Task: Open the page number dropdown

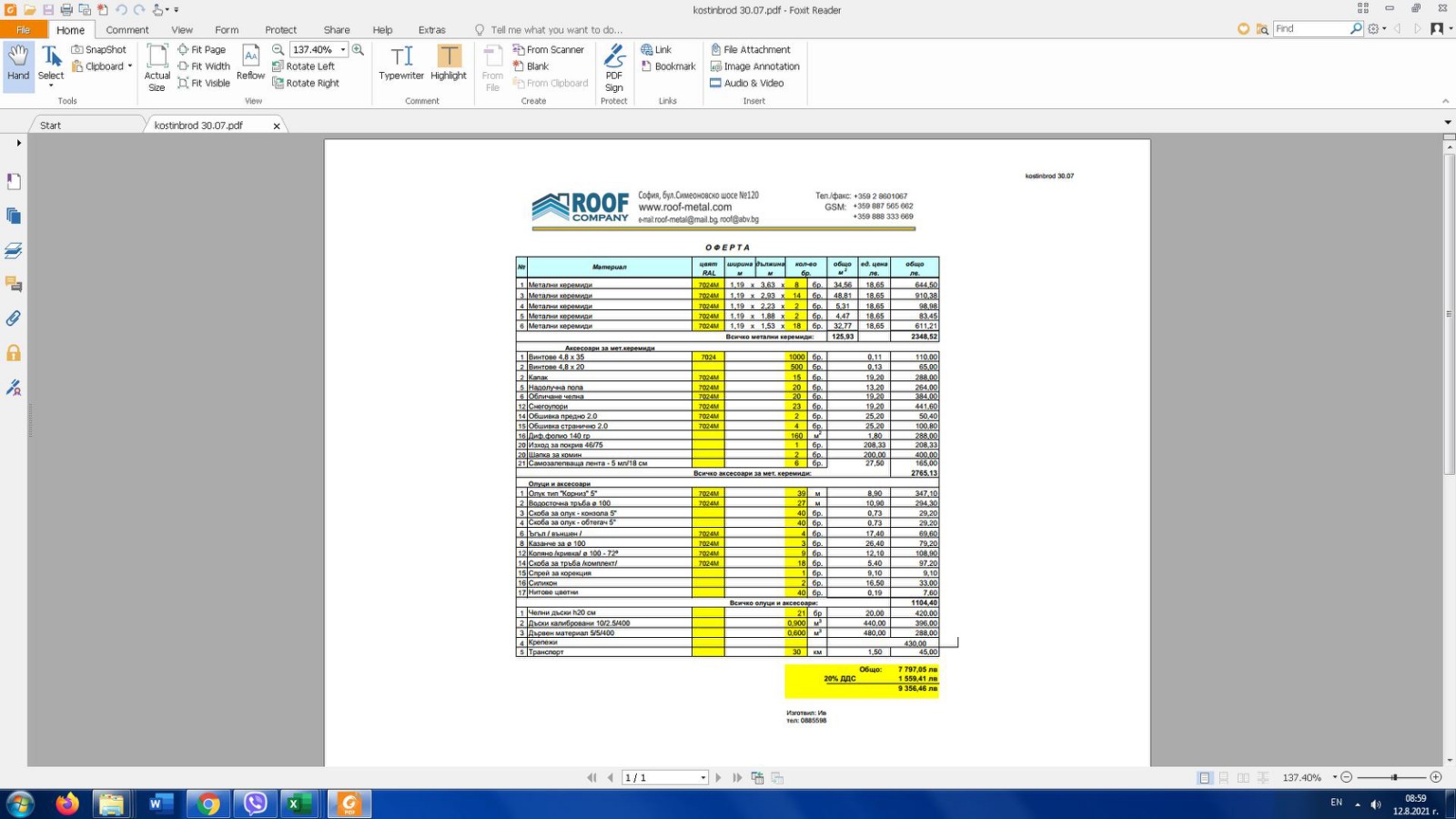Action: 703,778
